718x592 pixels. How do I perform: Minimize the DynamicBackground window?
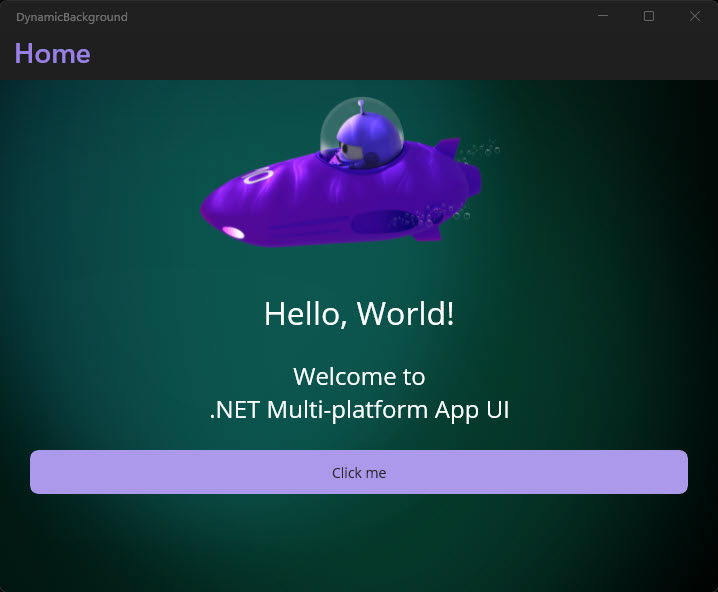click(x=602, y=16)
